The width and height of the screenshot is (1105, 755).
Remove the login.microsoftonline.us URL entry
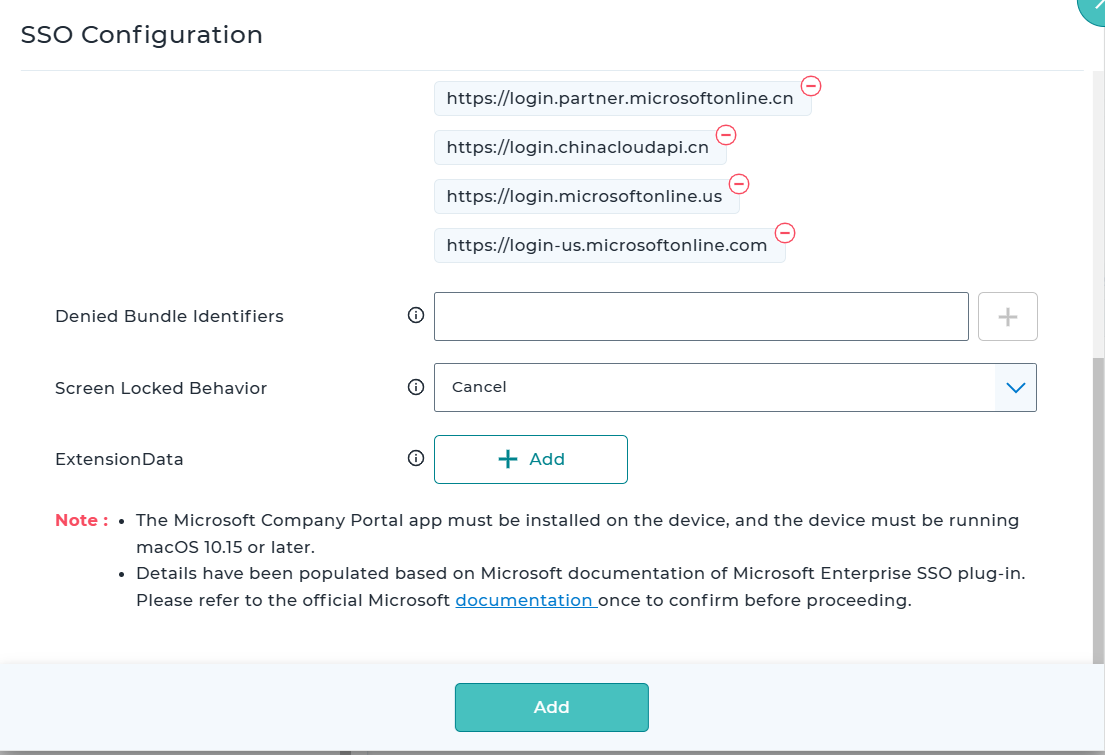[x=739, y=184]
